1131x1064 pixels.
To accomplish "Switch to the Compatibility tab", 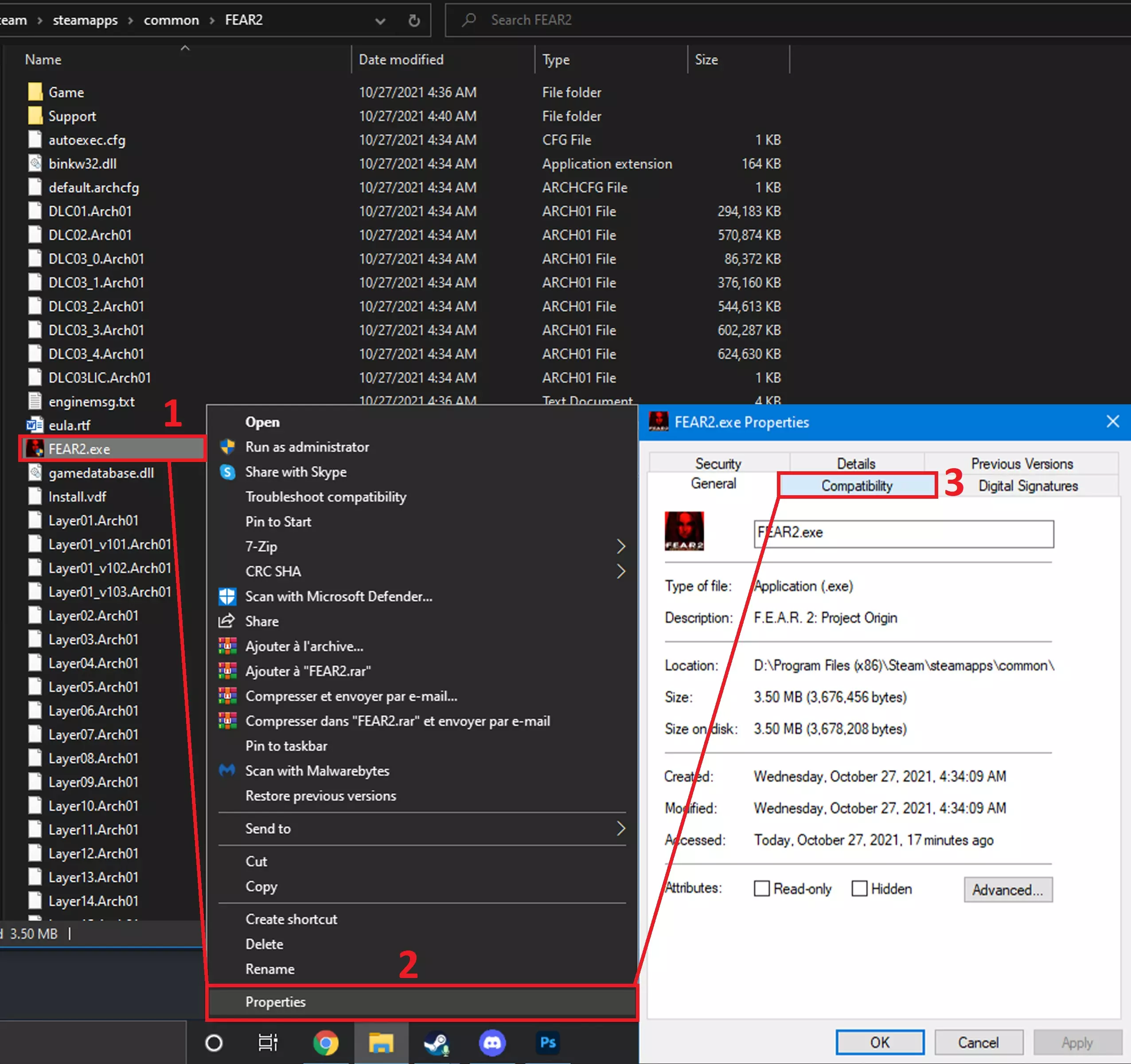I will [857, 486].
